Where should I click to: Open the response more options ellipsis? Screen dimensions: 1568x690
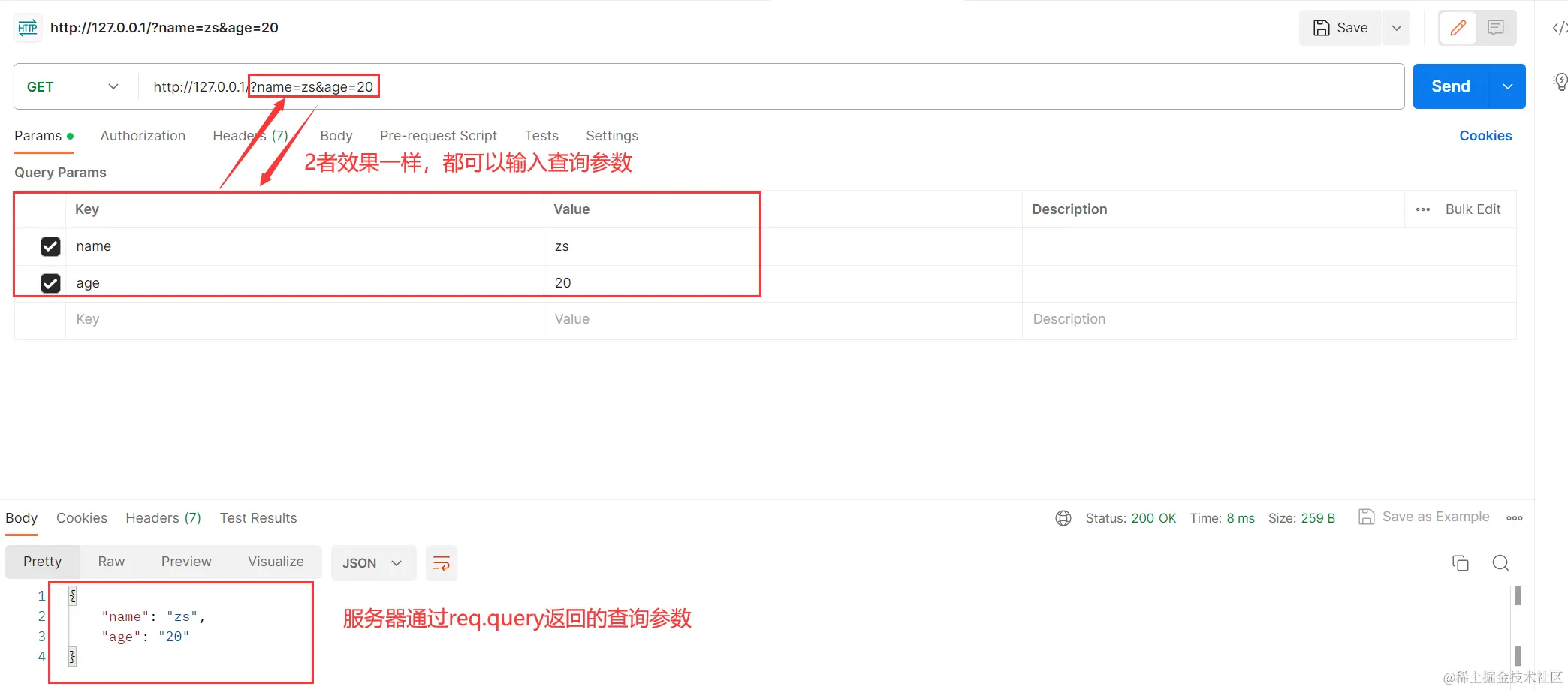[1515, 518]
